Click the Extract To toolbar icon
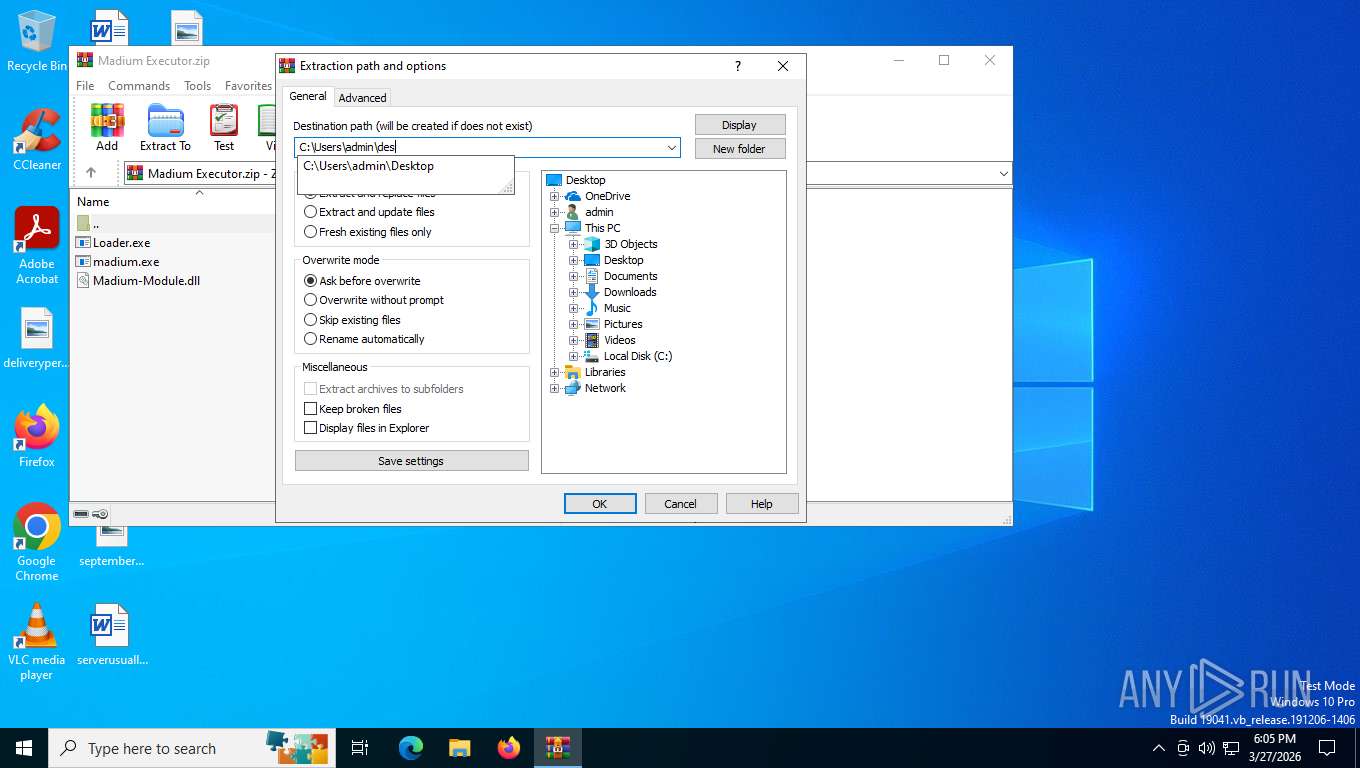 point(165,127)
